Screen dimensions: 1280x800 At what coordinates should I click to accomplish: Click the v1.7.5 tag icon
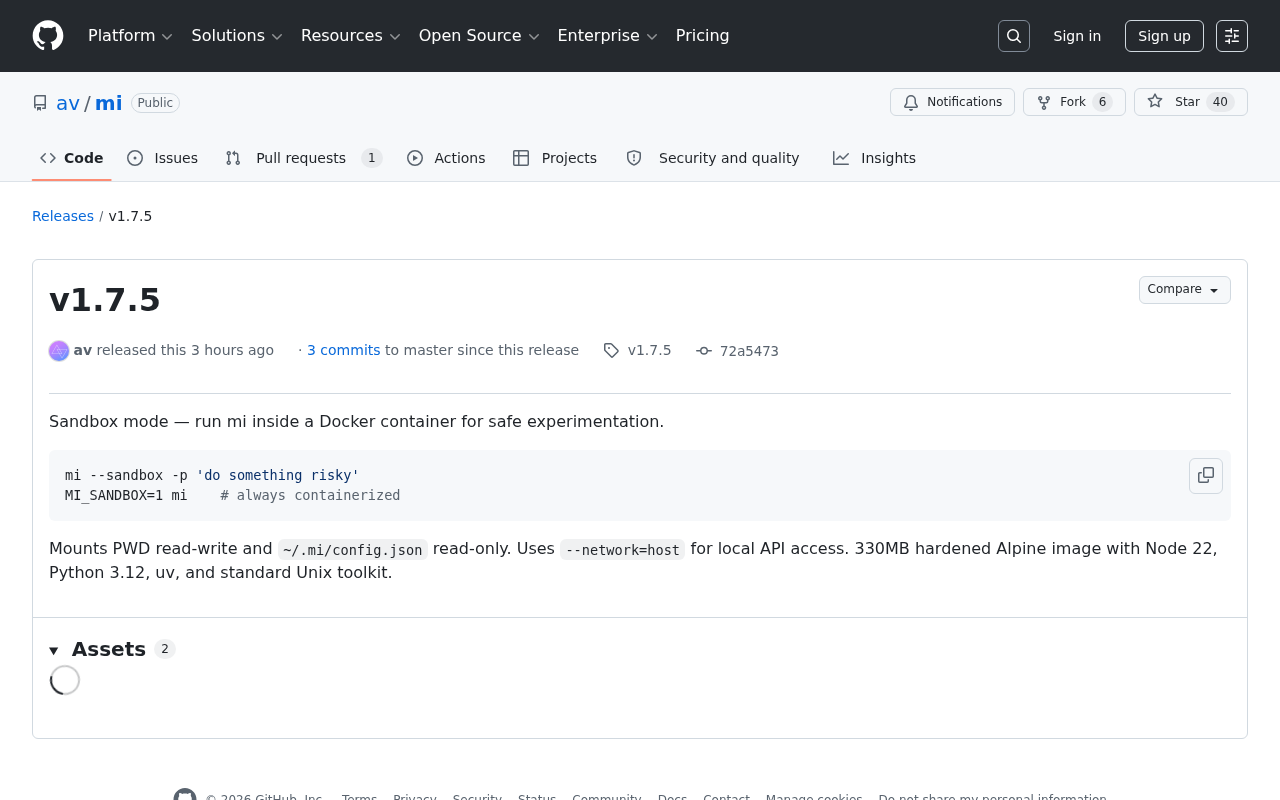coord(611,351)
